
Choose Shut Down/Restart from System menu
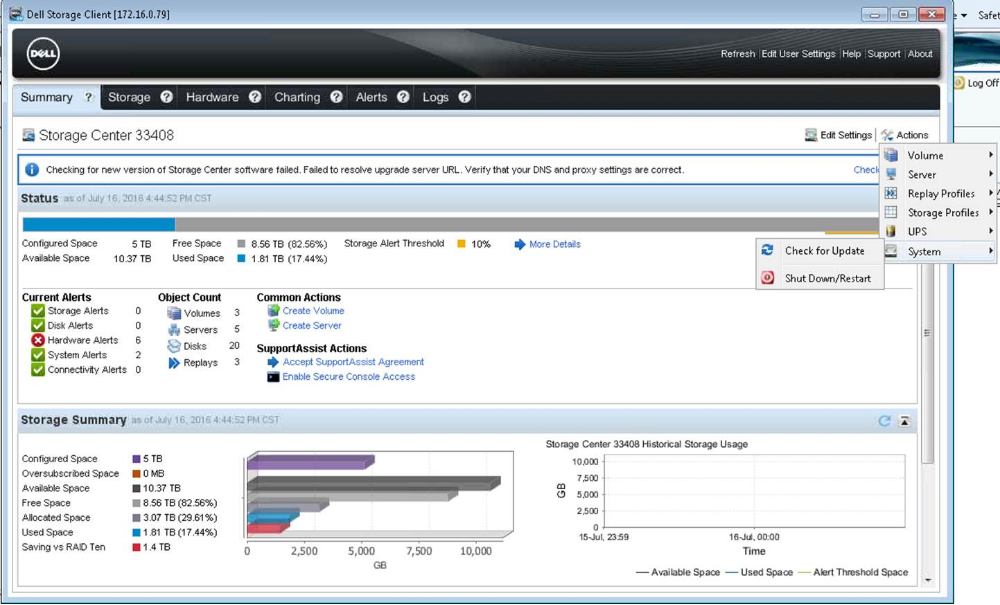[820, 278]
